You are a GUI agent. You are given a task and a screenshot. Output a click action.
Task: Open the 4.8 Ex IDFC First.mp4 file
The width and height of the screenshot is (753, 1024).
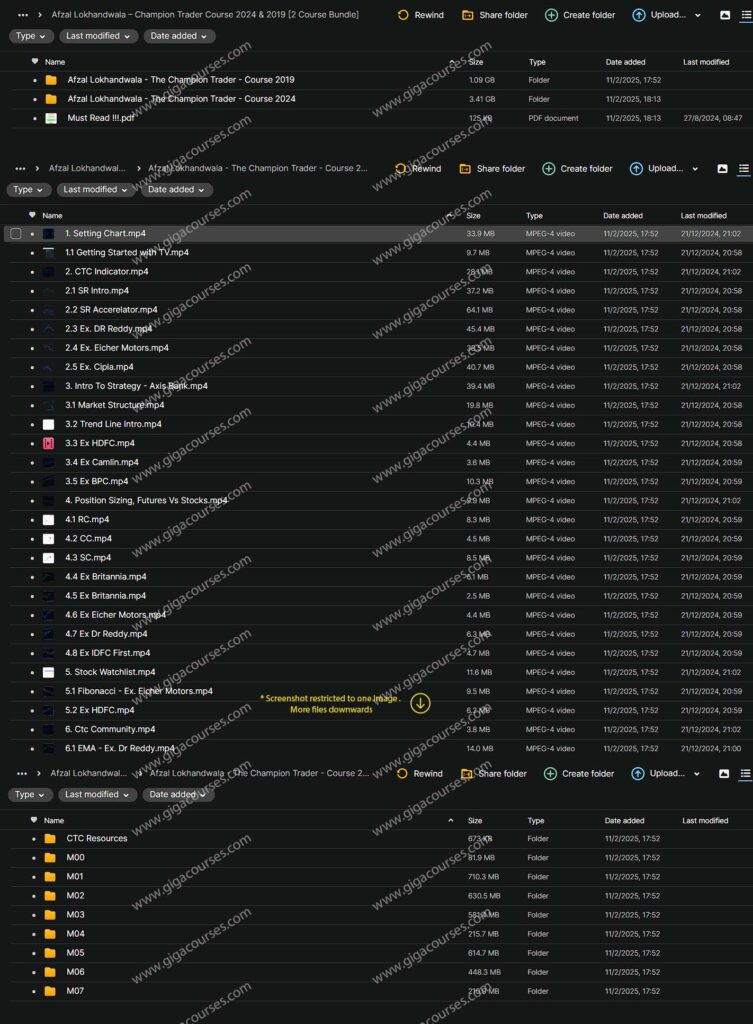tap(107, 653)
